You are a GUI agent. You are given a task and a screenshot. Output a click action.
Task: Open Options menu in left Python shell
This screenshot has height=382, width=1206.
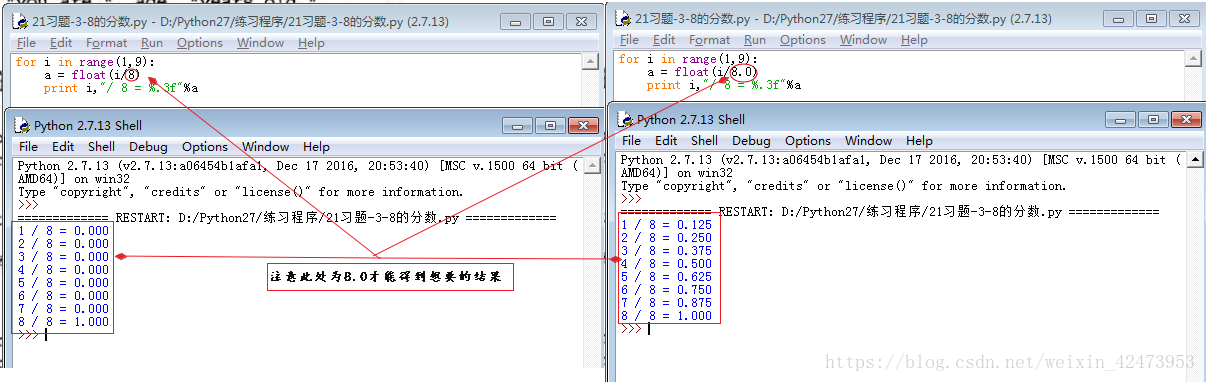pos(205,147)
